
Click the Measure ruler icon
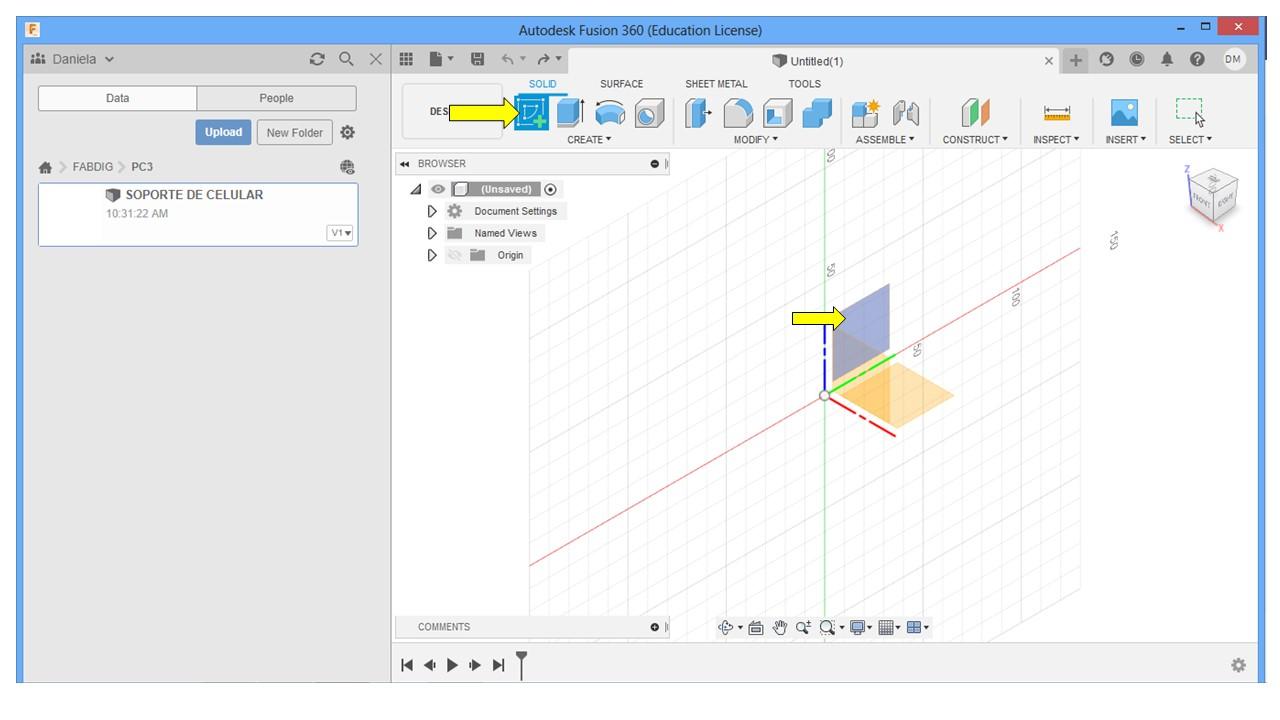(x=1056, y=113)
